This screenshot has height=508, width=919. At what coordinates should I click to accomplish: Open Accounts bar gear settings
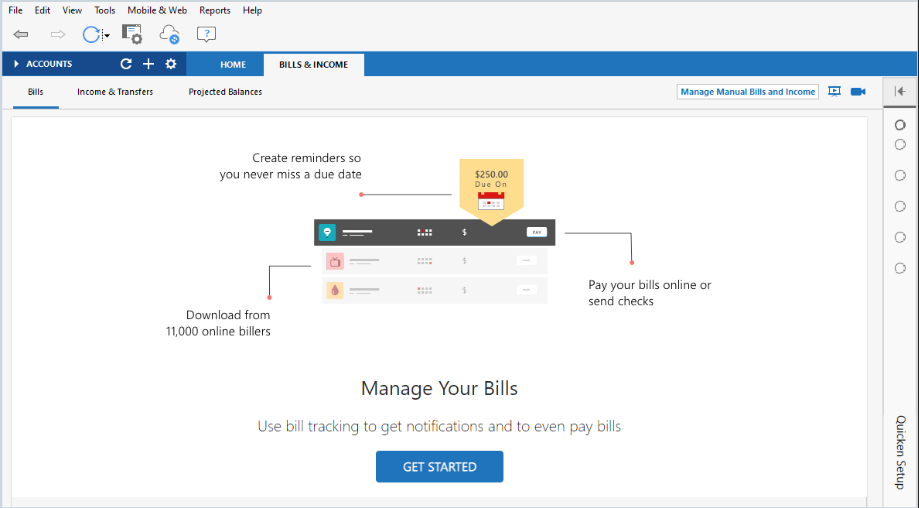tap(171, 64)
